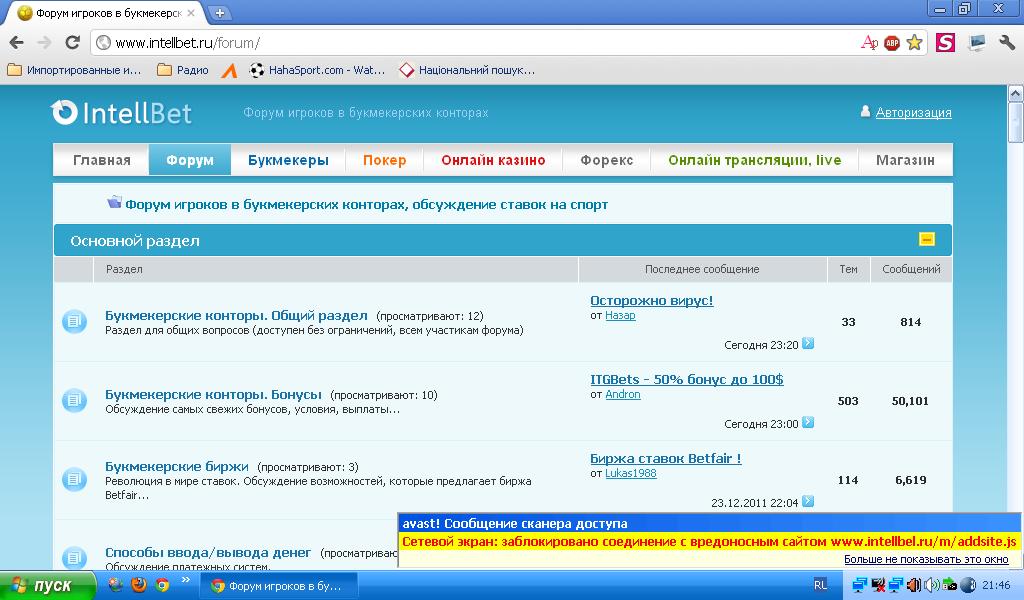The image size is (1024, 600).
Task: Click forum icon of 'Способы ввода/вывода денег' row
Action: coord(74,558)
